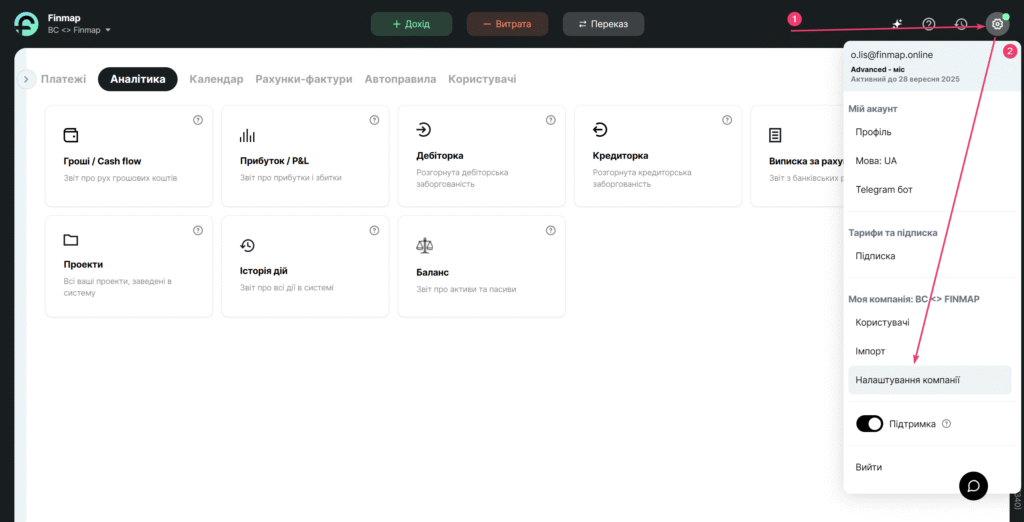The width and height of the screenshot is (1024, 522).
Task: Click the red Витрата button
Action: point(506,24)
